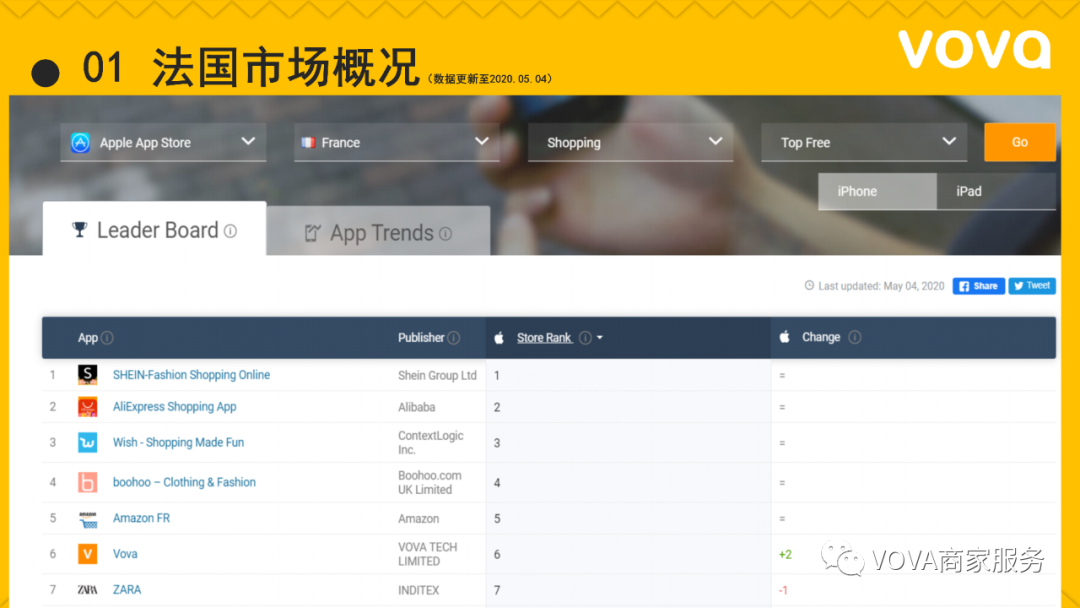Click the ZARA app icon
Image resolution: width=1080 pixels, height=608 pixels.
coord(87,589)
